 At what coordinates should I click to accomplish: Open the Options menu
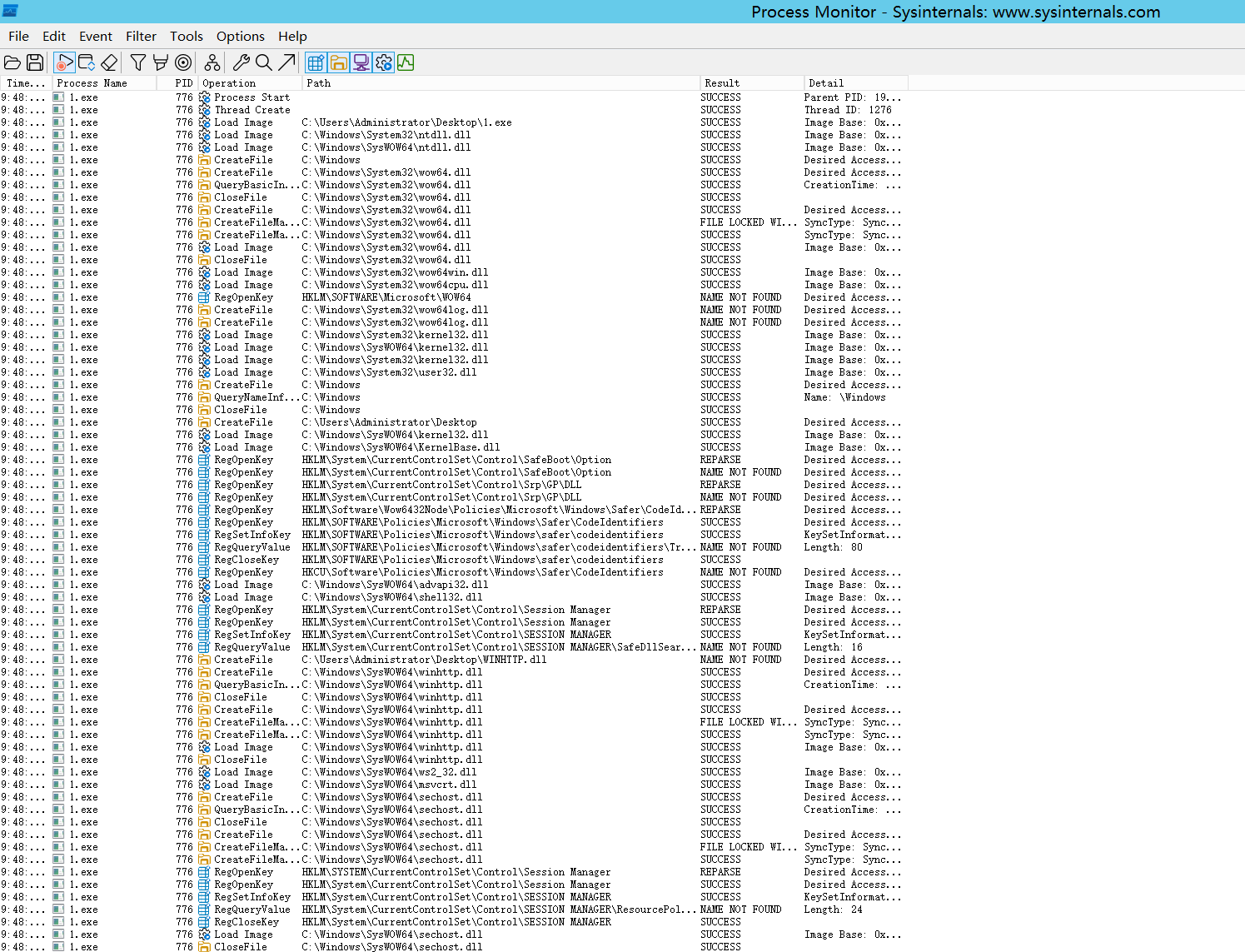pyautogui.click(x=240, y=36)
